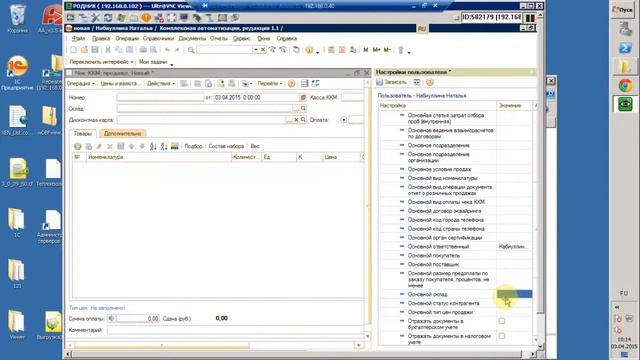Open the Файл menu
The width and height of the screenshot is (640, 360).
click(78, 38)
